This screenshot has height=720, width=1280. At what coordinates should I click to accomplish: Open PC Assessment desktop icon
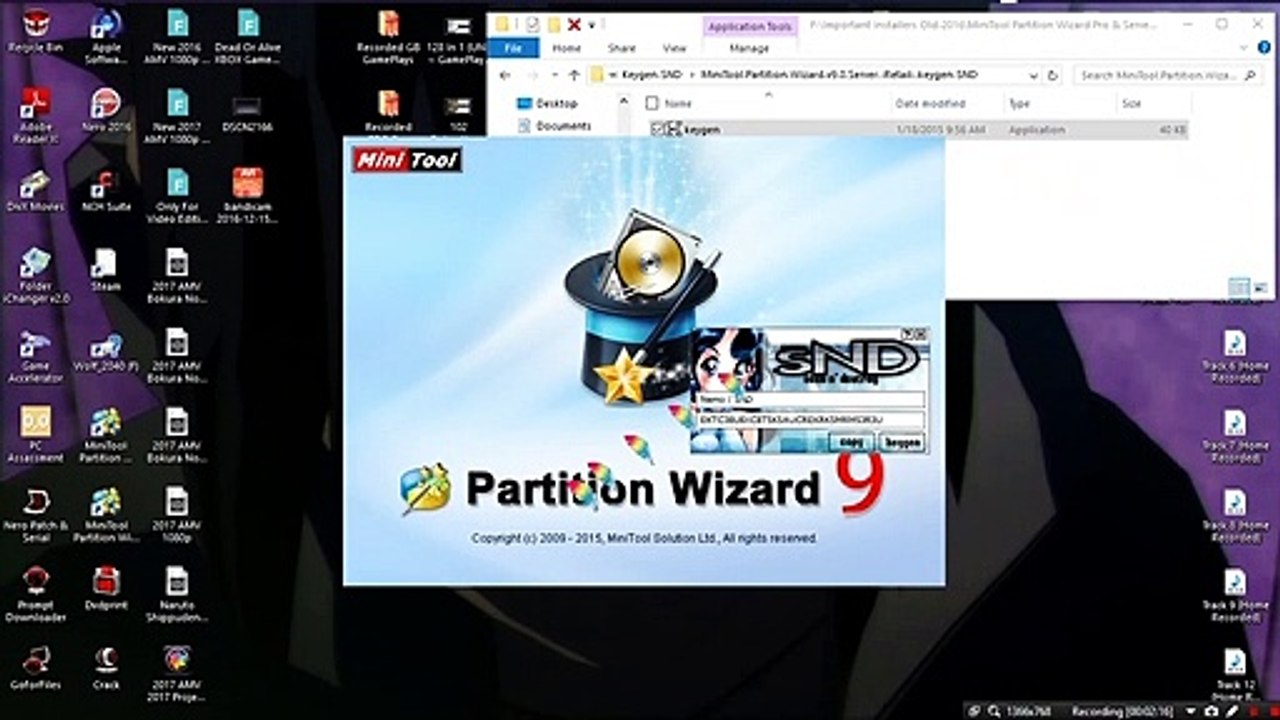tap(35, 435)
